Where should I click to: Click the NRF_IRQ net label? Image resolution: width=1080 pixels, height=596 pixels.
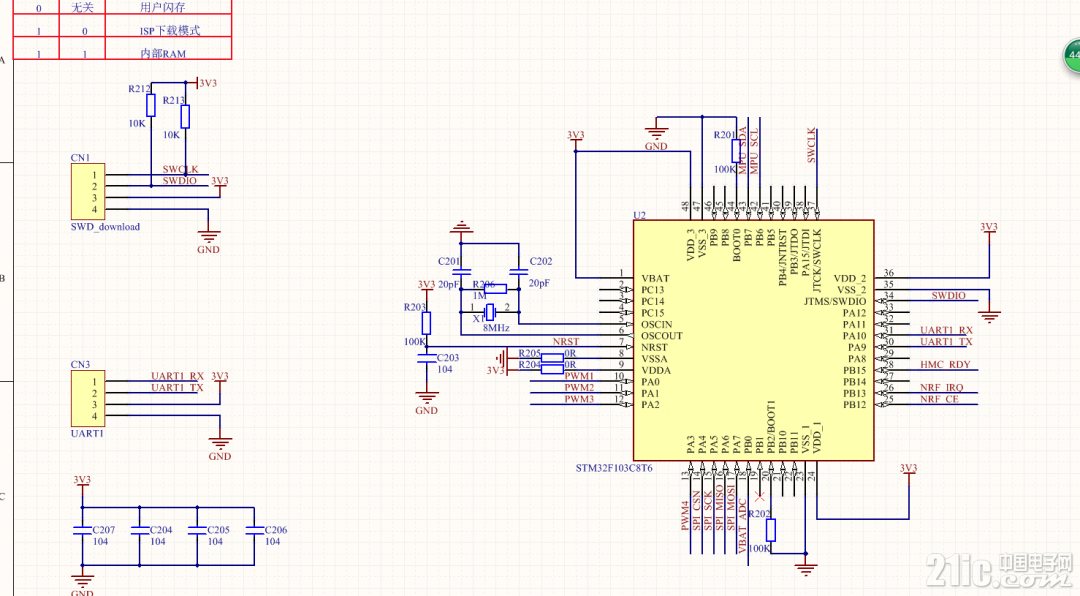(x=942, y=387)
